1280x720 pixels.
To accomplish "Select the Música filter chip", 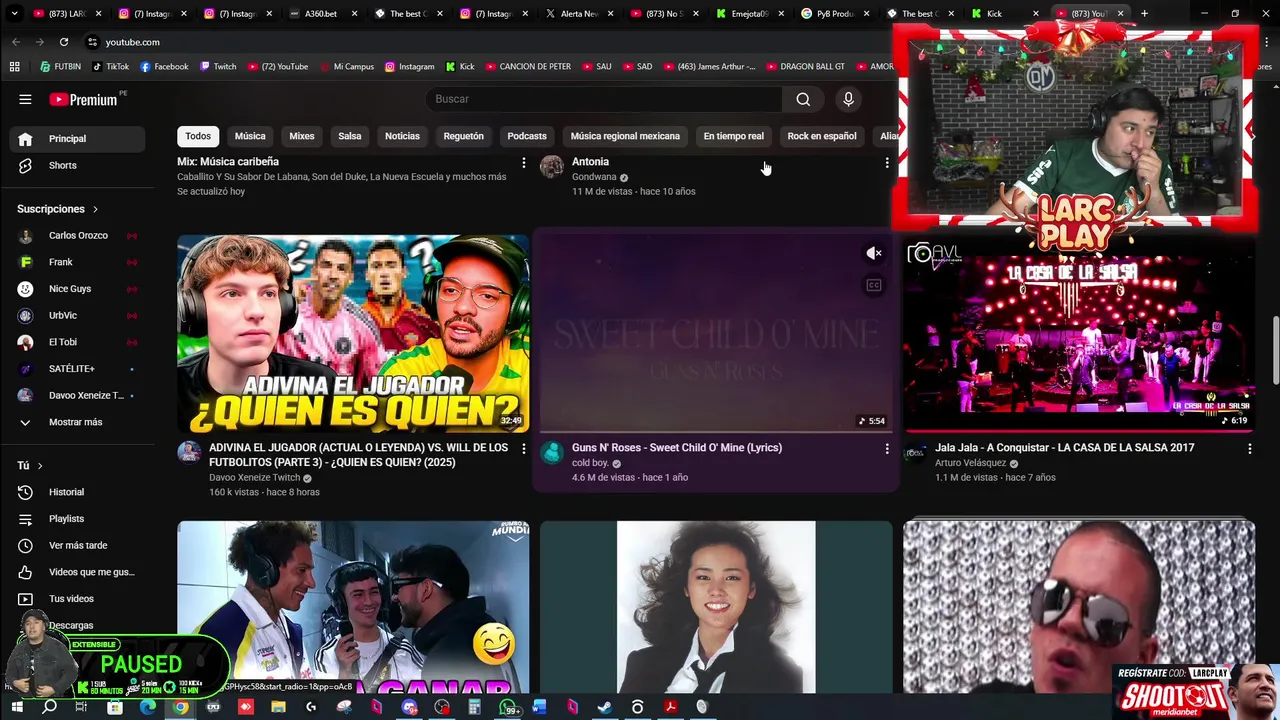I will tap(250, 136).
